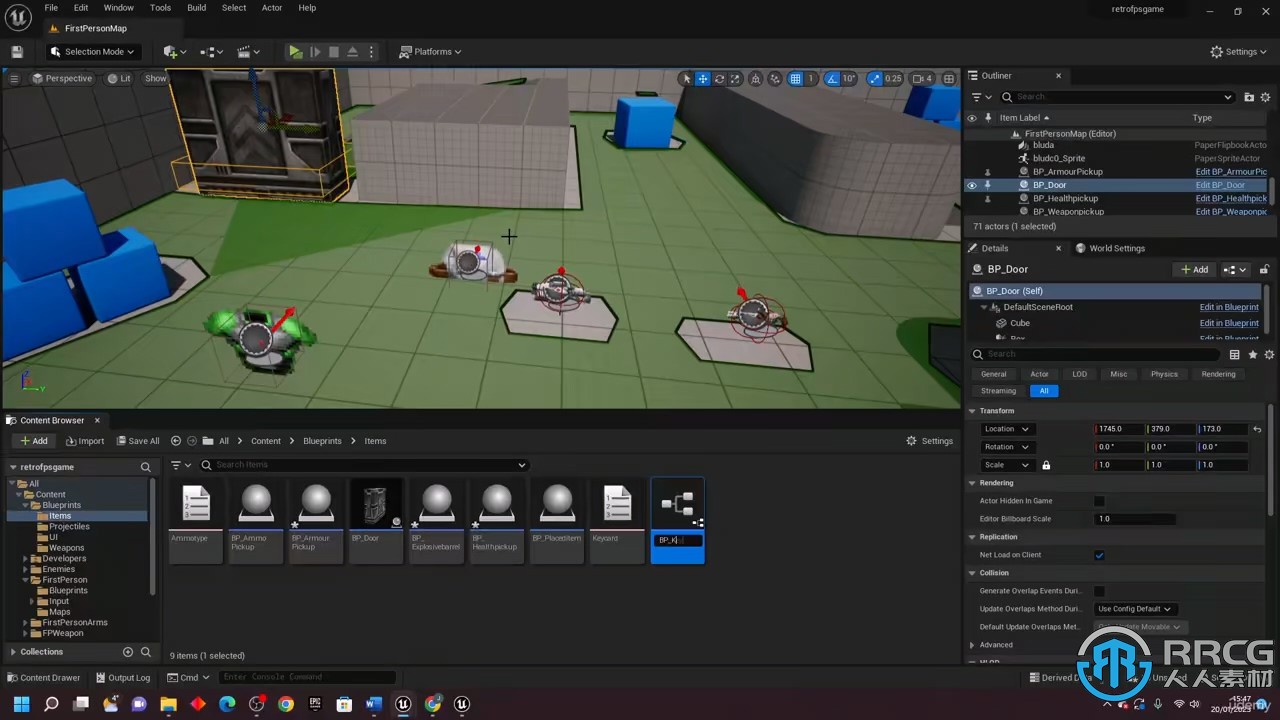Toggle Generate Overlap Events During Level Streaming checkbox
1280x720 pixels.
(1099, 591)
